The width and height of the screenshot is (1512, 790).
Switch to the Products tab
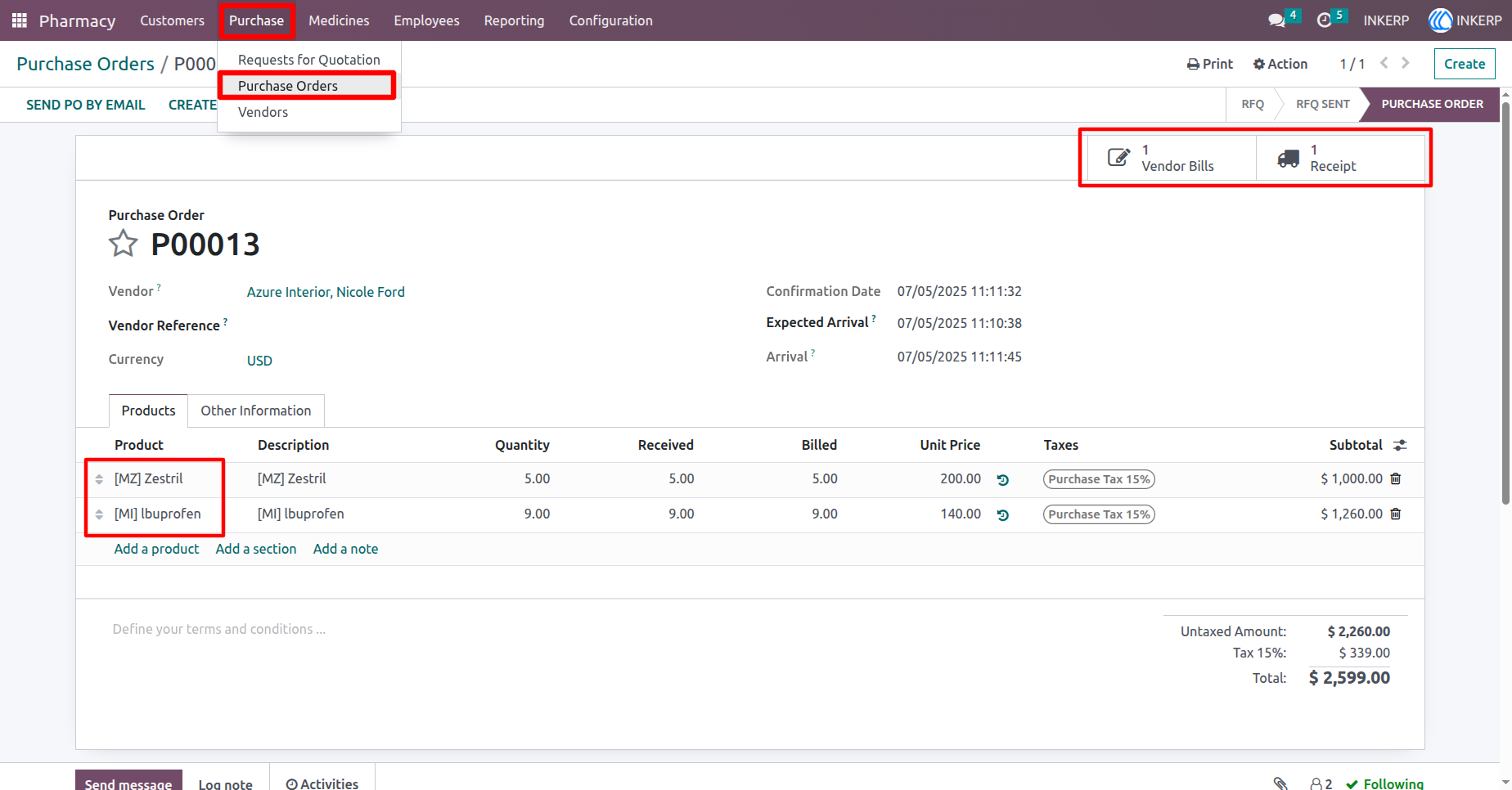148,411
